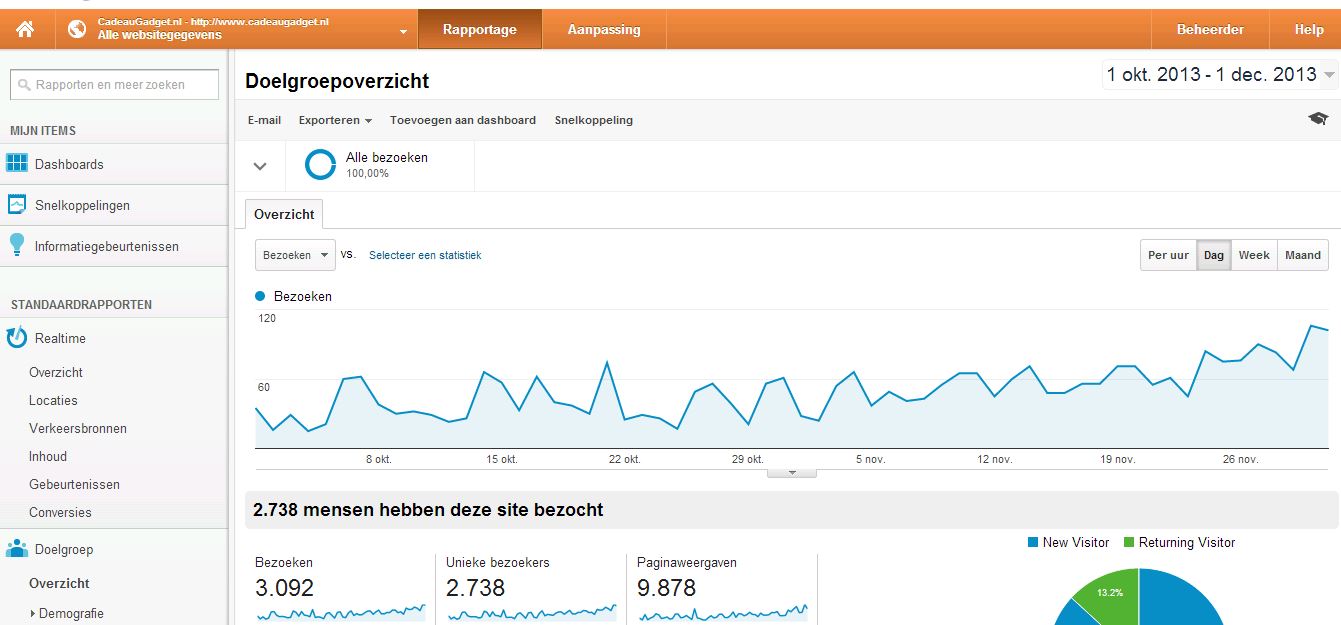Expand segments with the chevron arrow
The width and height of the screenshot is (1341, 625).
click(x=260, y=166)
